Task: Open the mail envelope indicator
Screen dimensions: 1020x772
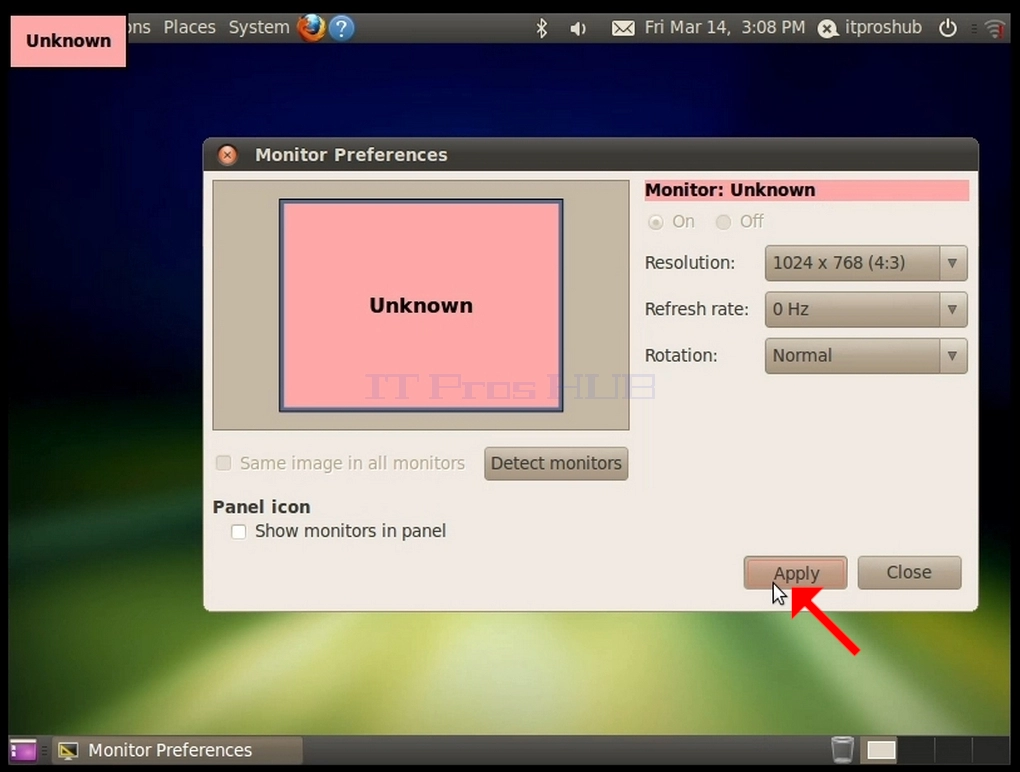Action: pos(623,28)
